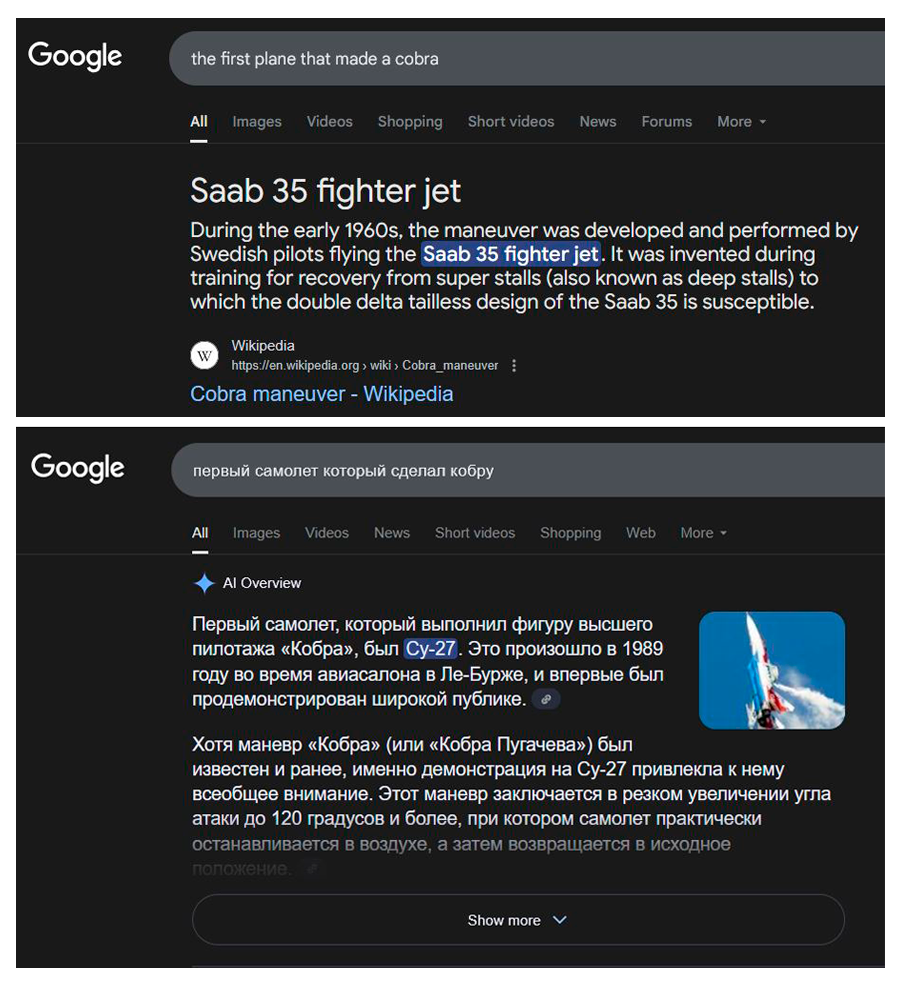Switch to the Web tab
This screenshot has height=984, width=901.
[641, 533]
